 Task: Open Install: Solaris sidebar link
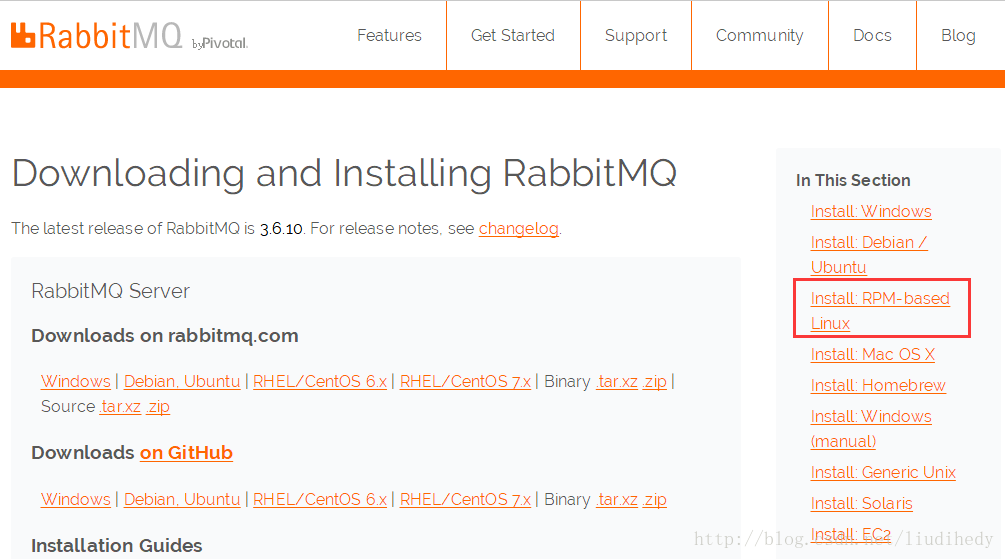tap(861, 503)
